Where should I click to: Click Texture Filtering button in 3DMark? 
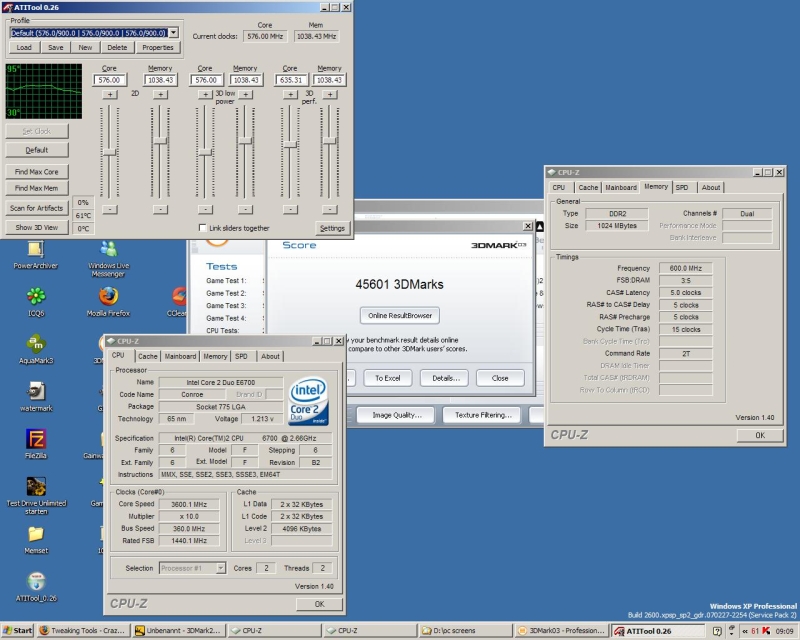pyautogui.click(x=483, y=415)
